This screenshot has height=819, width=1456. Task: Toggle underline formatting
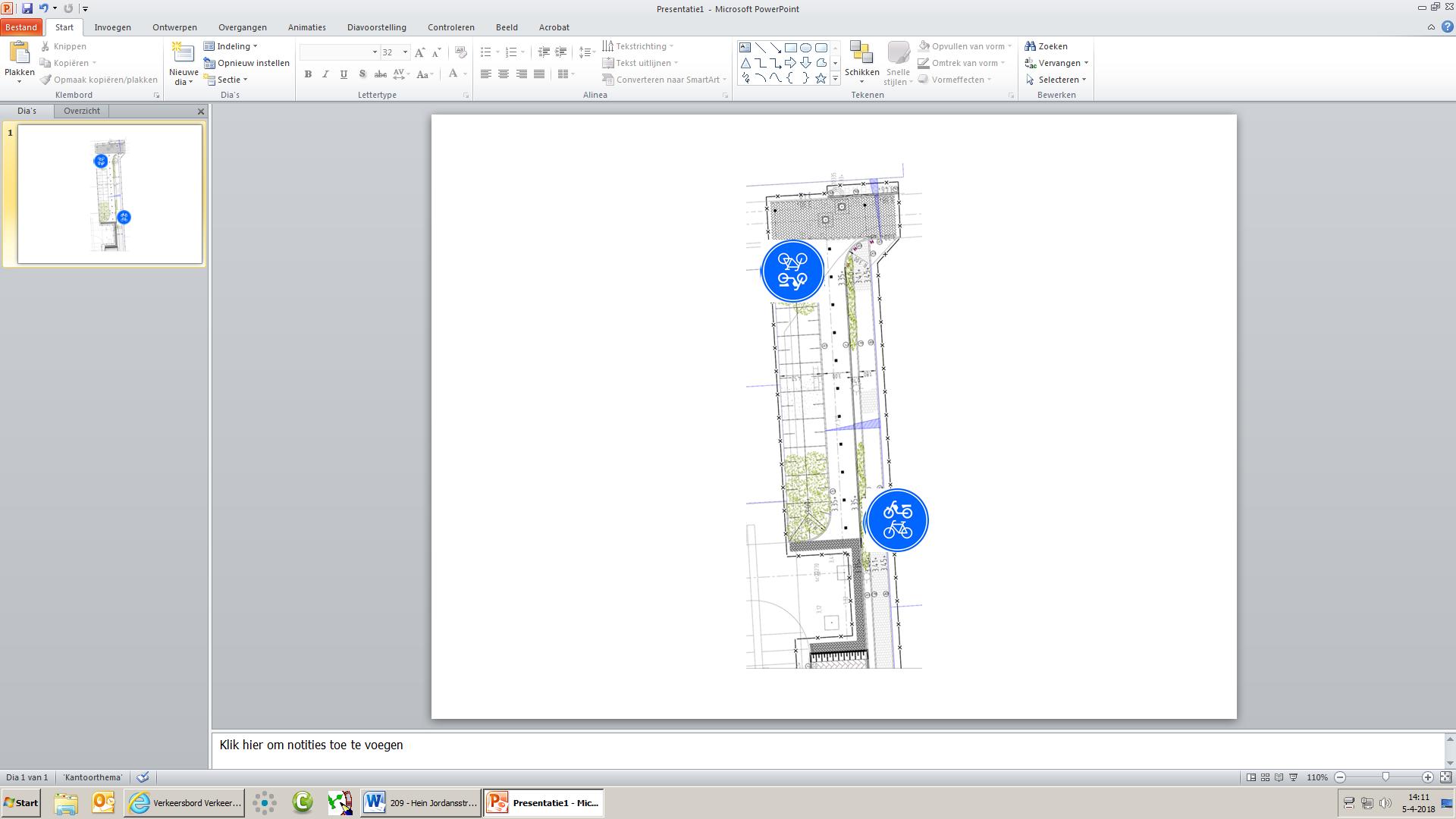[x=344, y=74]
